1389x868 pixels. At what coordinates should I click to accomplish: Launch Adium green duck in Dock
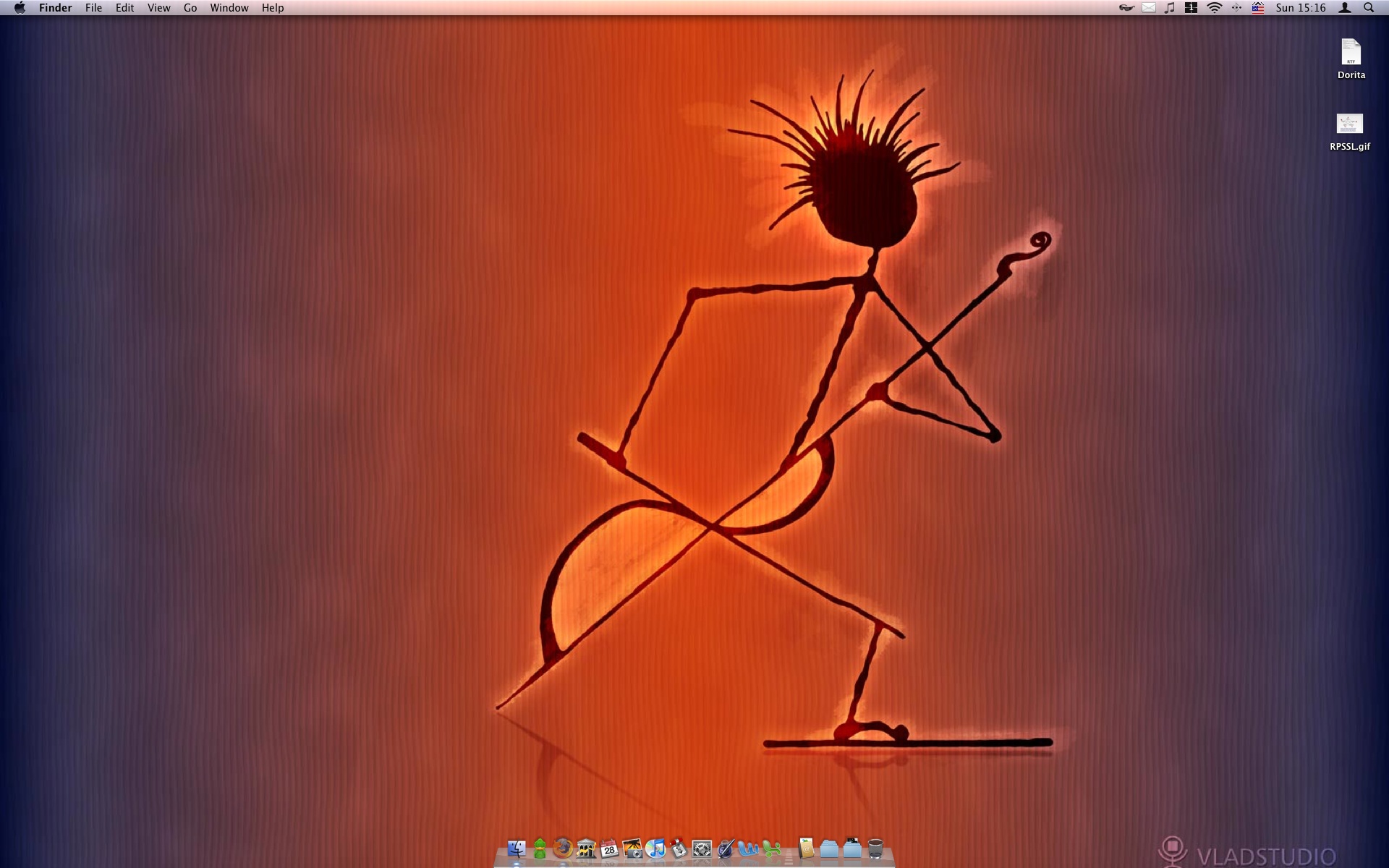coord(540,848)
